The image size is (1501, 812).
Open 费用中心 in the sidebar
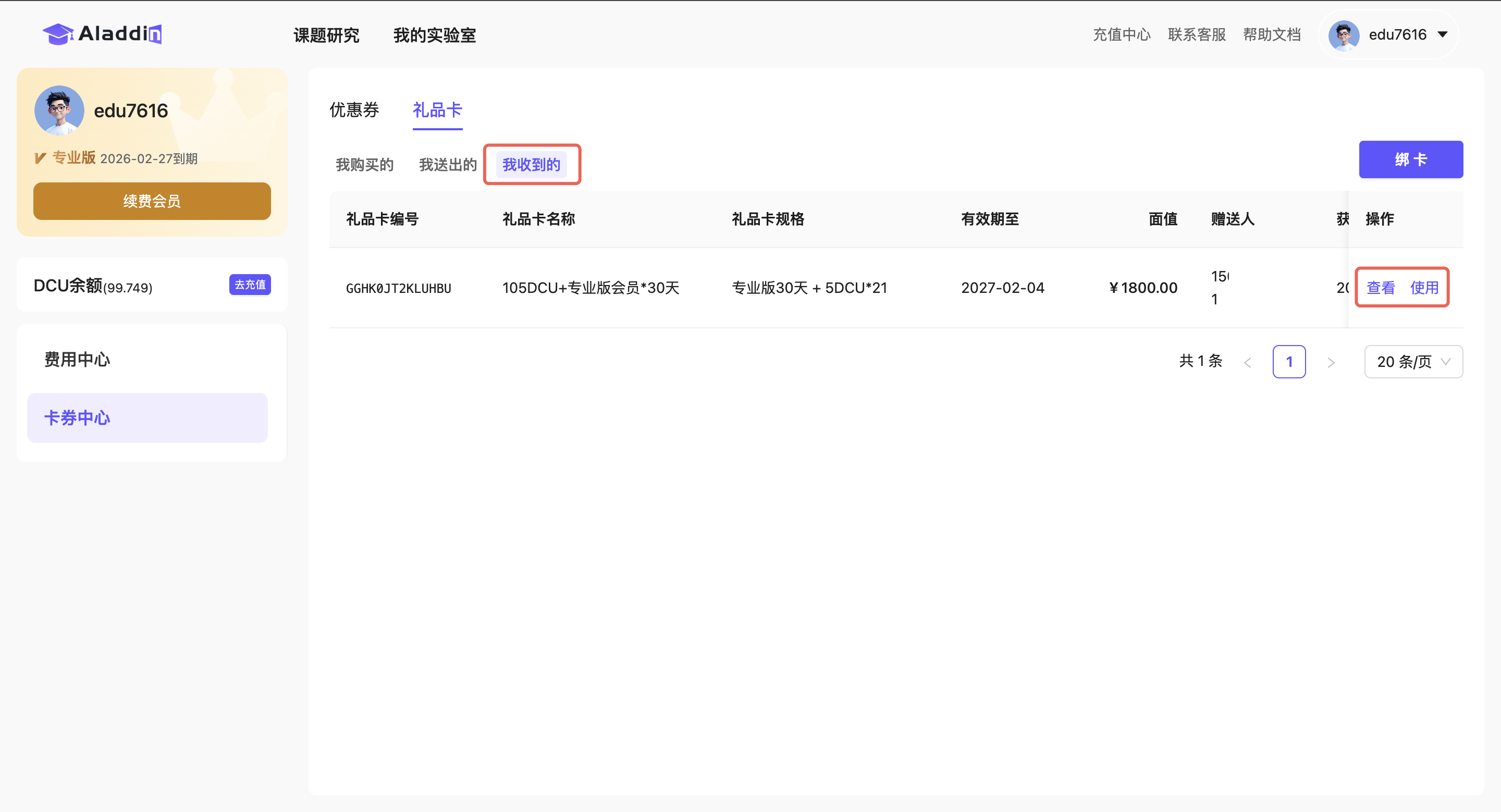77,360
